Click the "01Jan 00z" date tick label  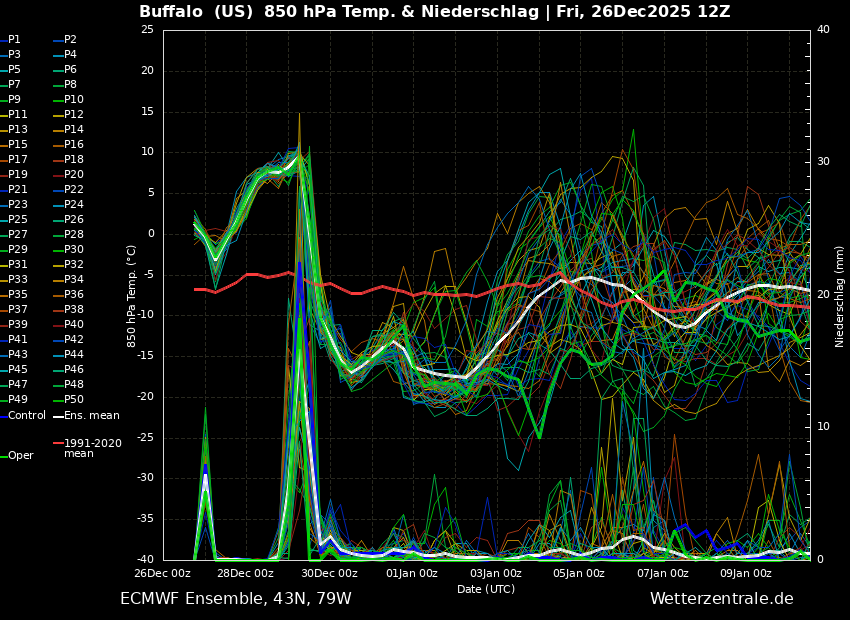(412, 573)
